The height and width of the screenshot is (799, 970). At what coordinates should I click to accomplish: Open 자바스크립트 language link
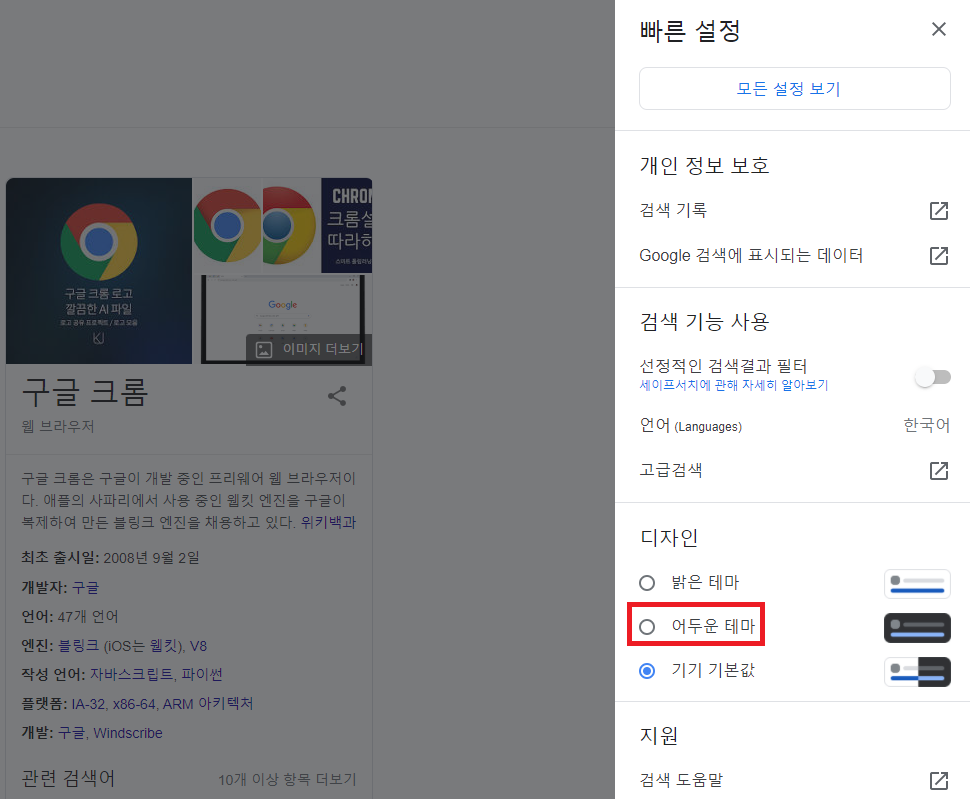click(132, 675)
